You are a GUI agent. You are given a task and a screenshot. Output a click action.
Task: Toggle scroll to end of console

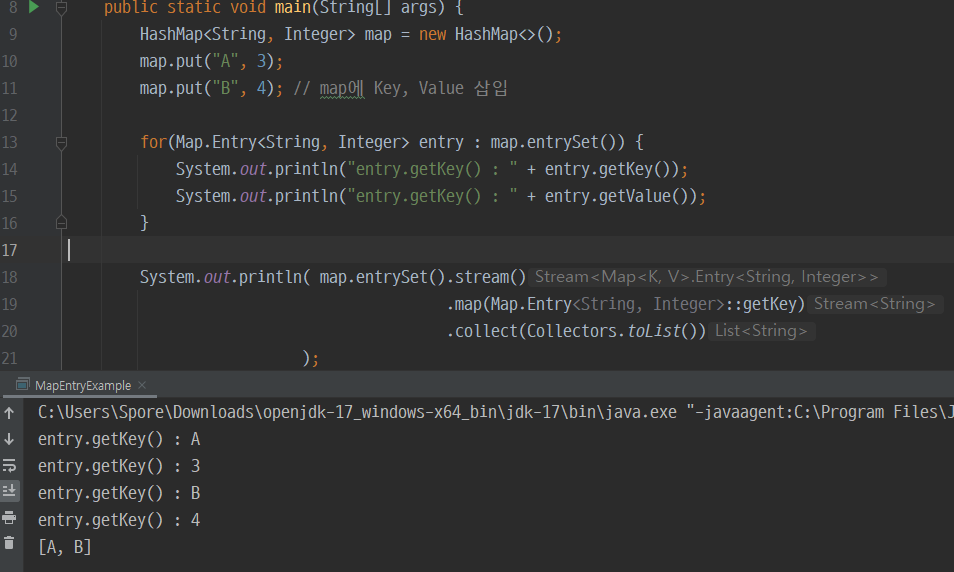pos(9,490)
